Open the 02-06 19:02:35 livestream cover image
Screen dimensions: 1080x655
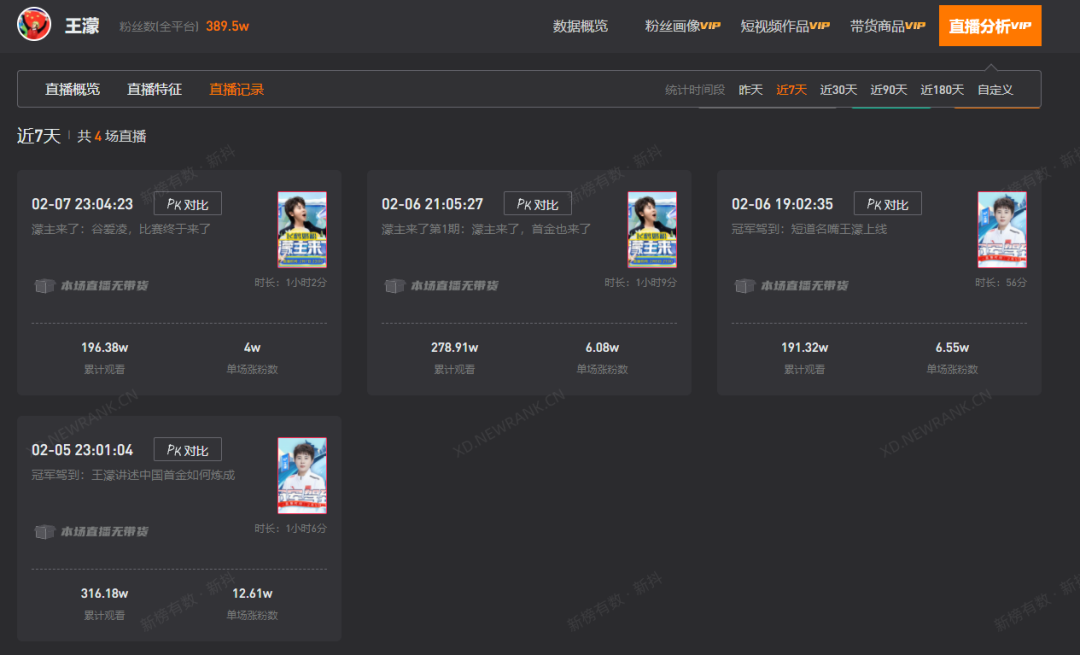1002,229
